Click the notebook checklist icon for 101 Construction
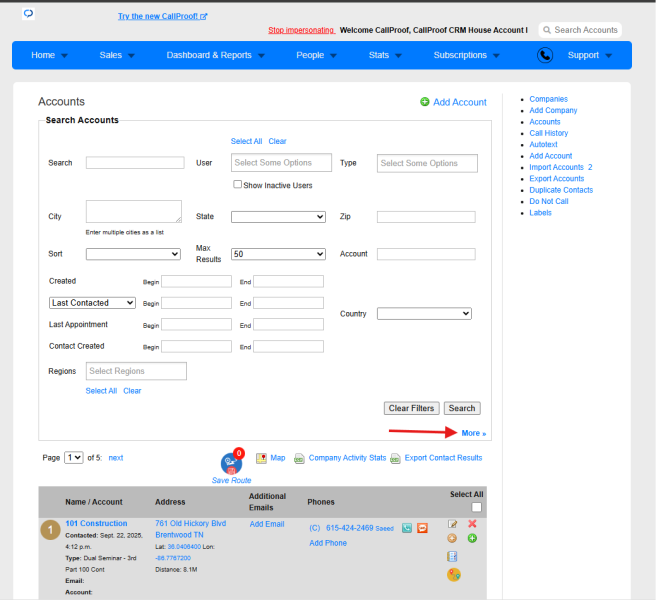Image resolution: width=656 pixels, height=600 pixels. pyautogui.click(x=452, y=556)
